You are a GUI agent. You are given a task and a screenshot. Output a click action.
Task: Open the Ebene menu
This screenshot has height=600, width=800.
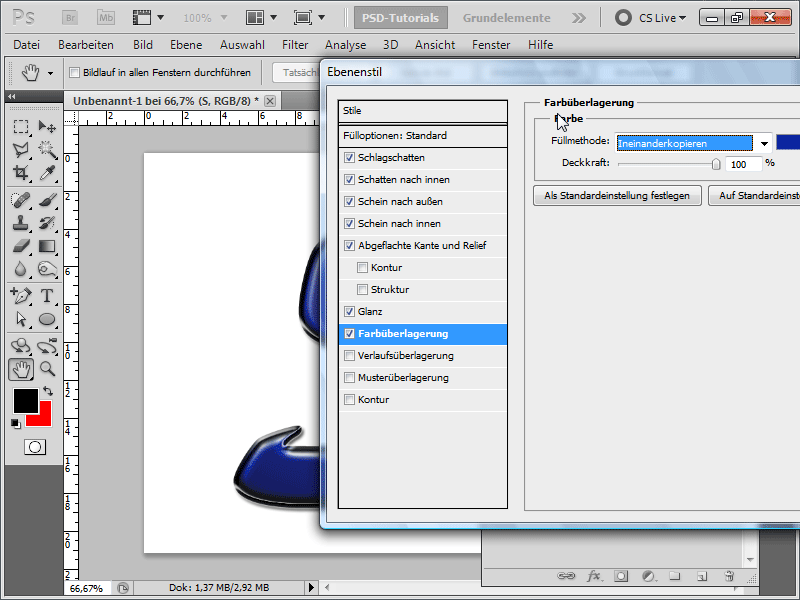pyautogui.click(x=186, y=45)
